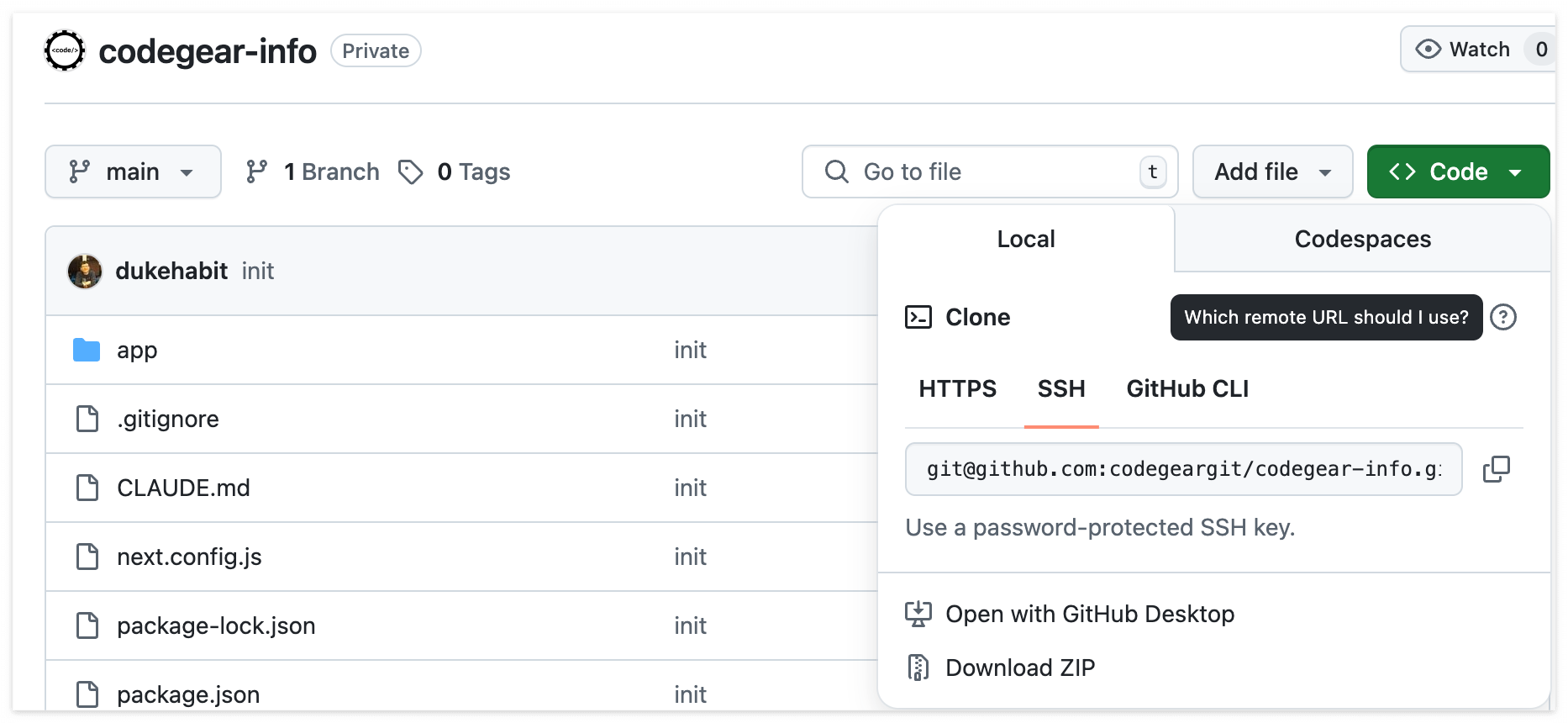The height and width of the screenshot is (723, 1568).
Task: Open the next.config.js file
Action: [x=189, y=557]
